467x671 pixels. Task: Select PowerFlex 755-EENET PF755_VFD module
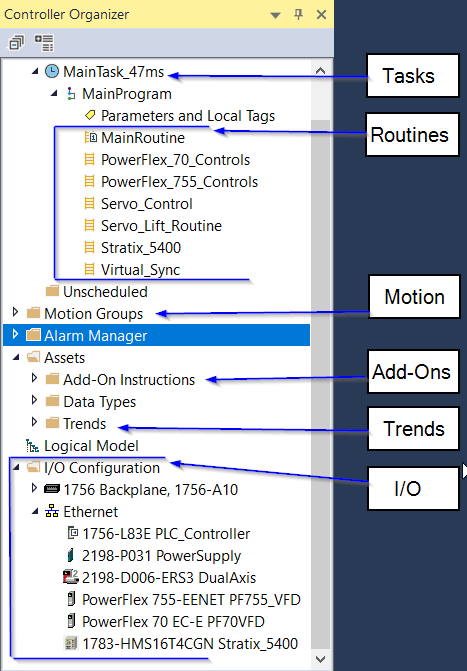[x=191, y=600]
